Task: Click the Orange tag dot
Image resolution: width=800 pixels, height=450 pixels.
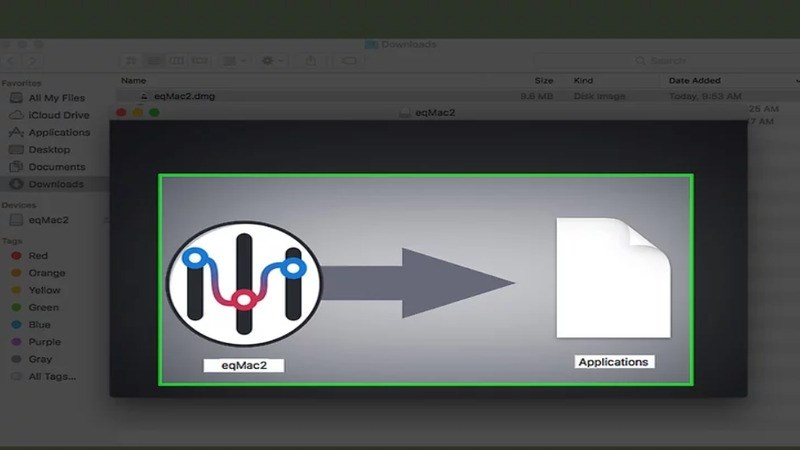Action: 16,273
